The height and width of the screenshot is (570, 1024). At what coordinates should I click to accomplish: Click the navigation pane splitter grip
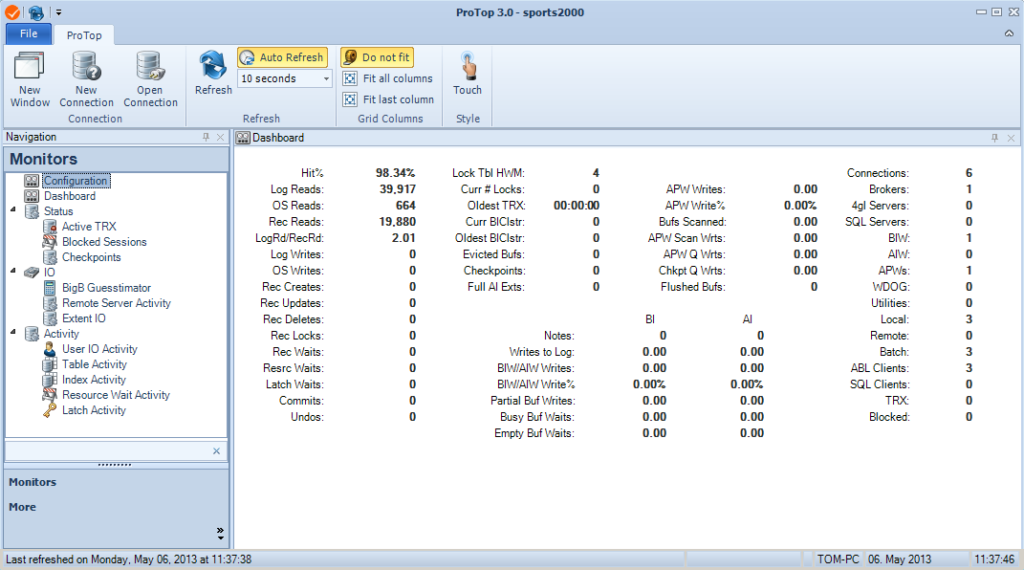tap(115, 465)
